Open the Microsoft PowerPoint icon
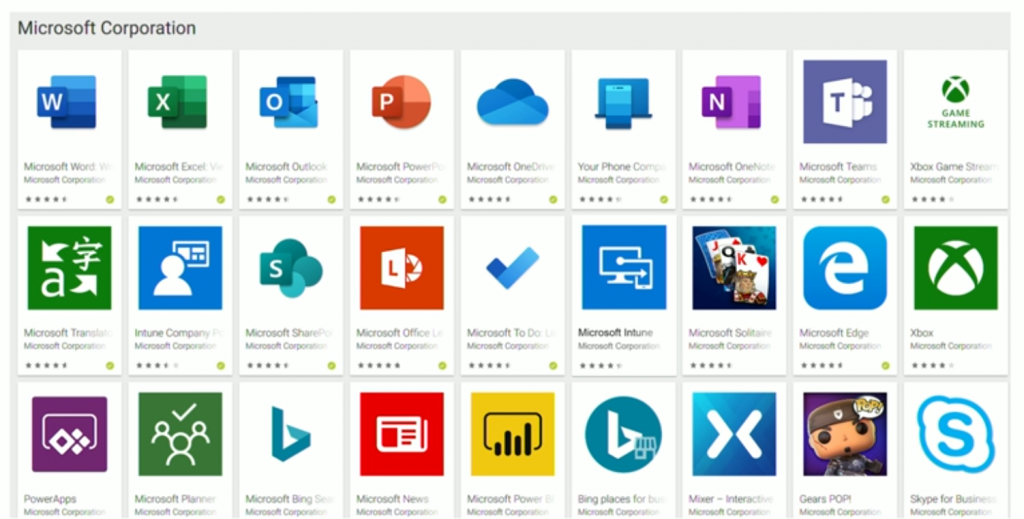Screen dimensions: 1024x519 401,102
